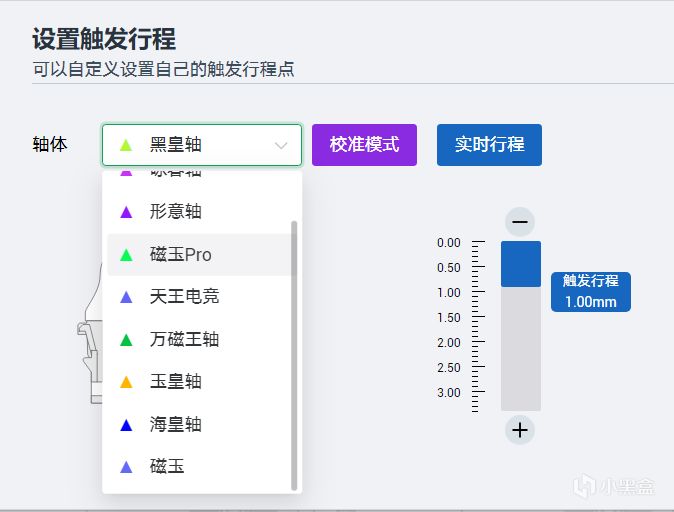Click the 触发行程 1.00mm value label
674x512 pixels.
590,291
